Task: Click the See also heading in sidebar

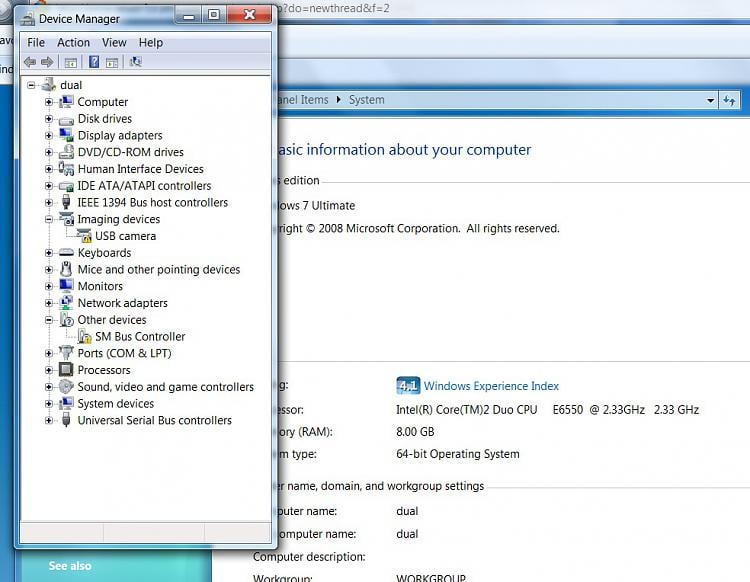Action: click(x=70, y=566)
